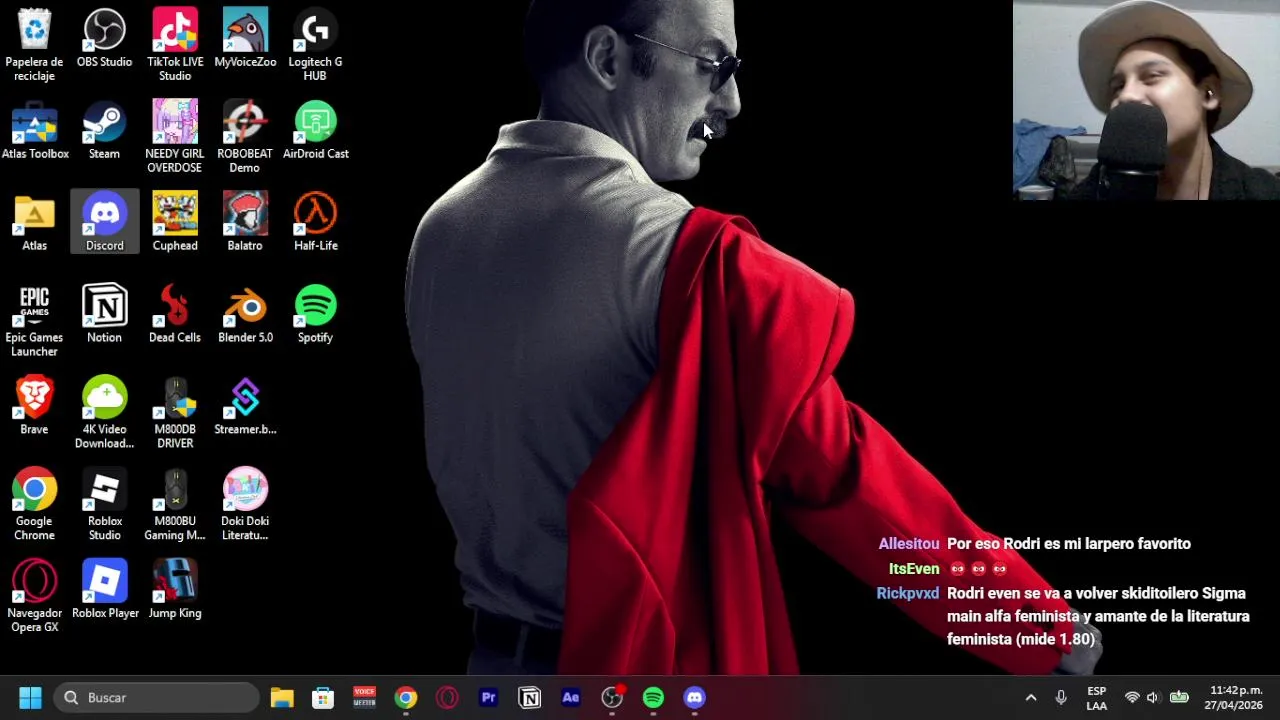Select the Balatro desktop shortcut

[245, 223]
